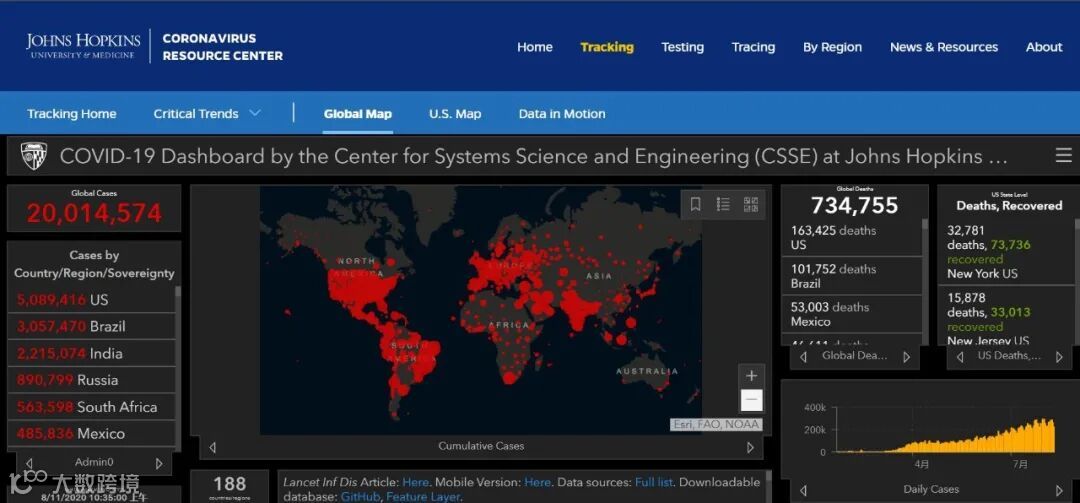Select South Africa row in cases list
1080x503 pixels.
pyautogui.click(x=92, y=407)
